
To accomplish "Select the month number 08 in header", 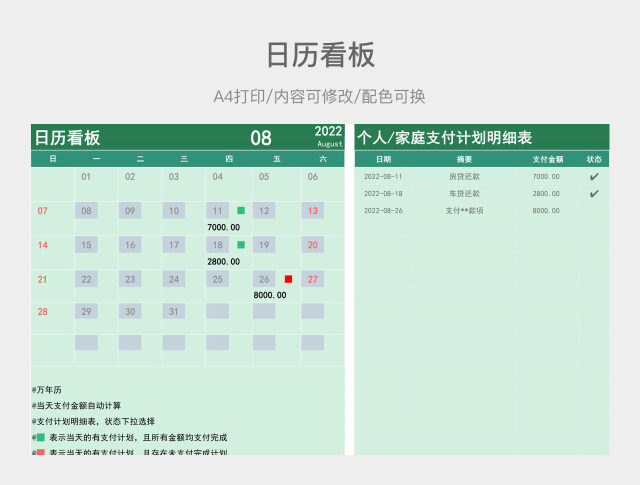I will [260, 138].
